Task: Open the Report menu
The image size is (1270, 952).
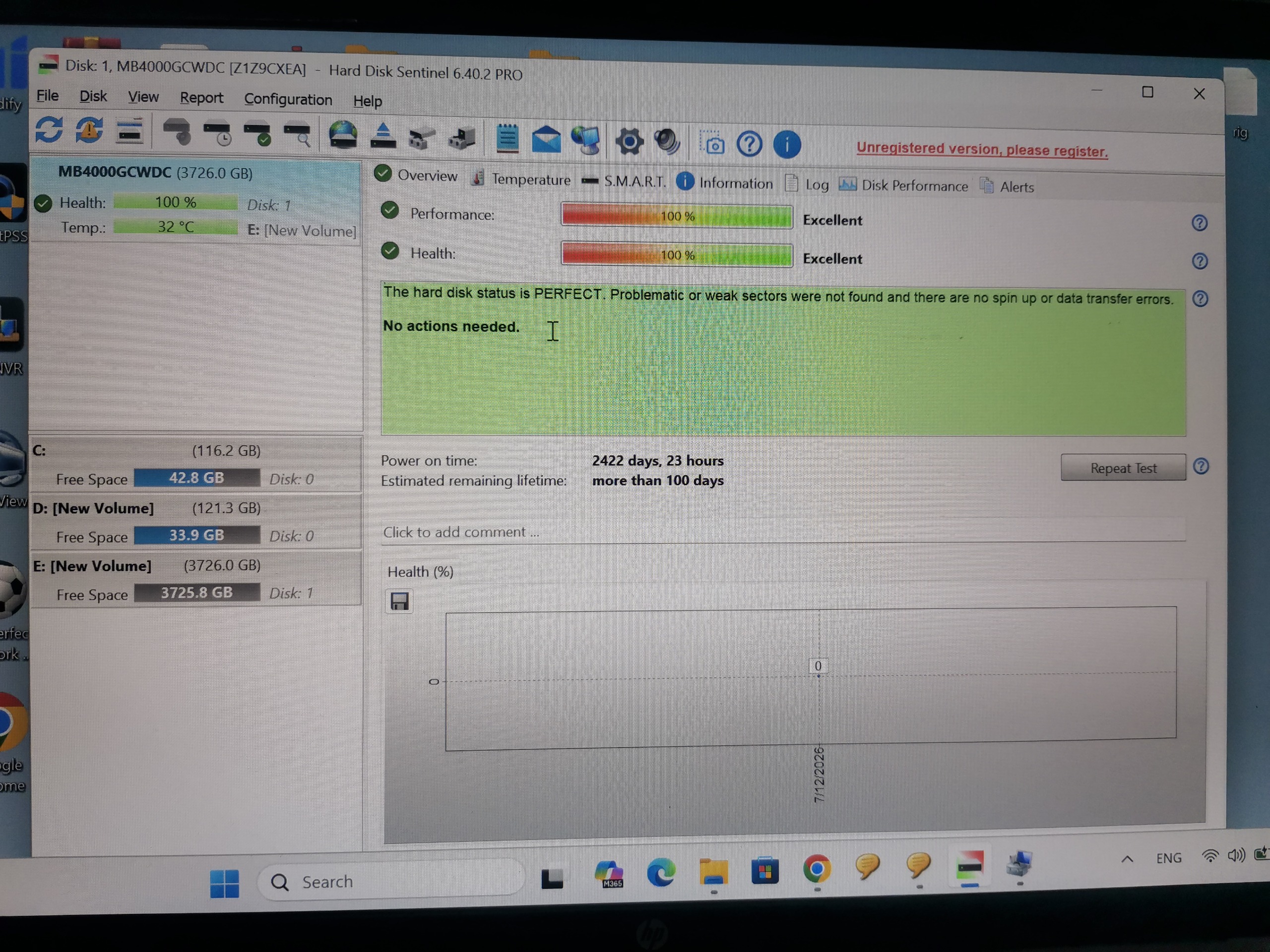Action: pyautogui.click(x=201, y=98)
